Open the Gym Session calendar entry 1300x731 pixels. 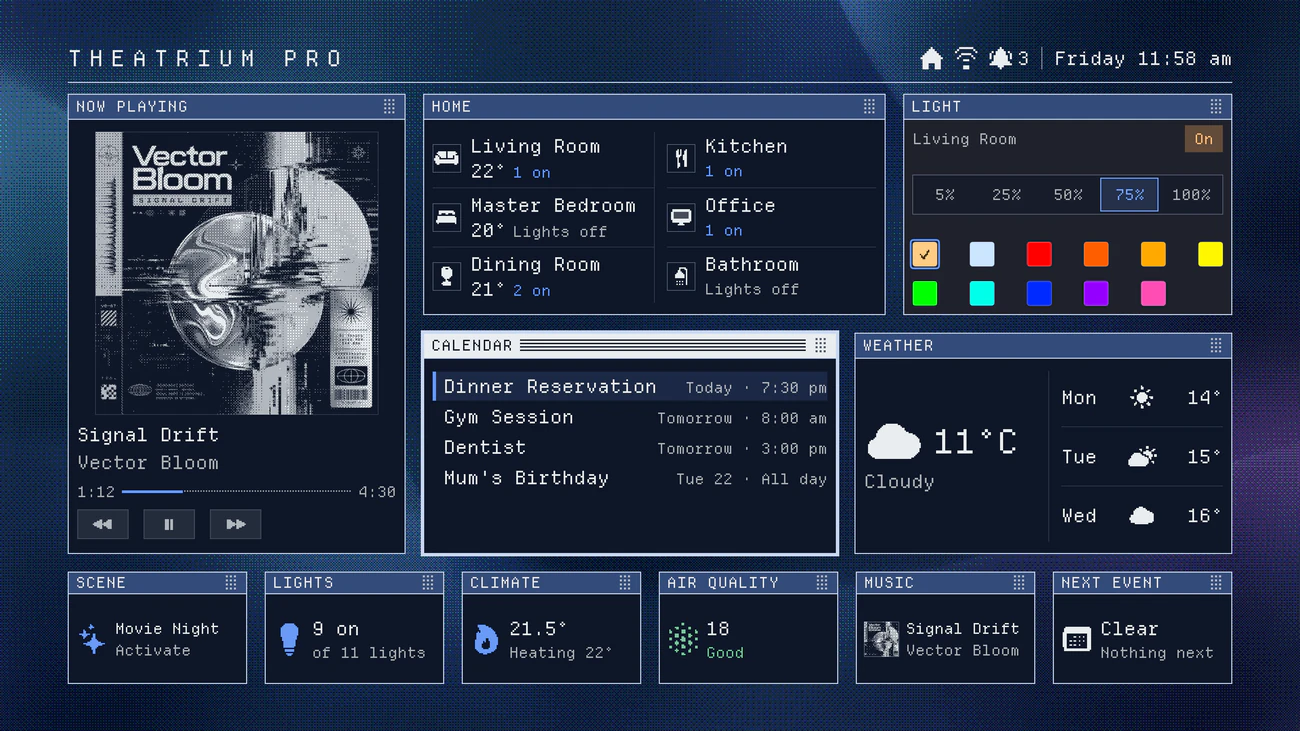click(x=630, y=418)
